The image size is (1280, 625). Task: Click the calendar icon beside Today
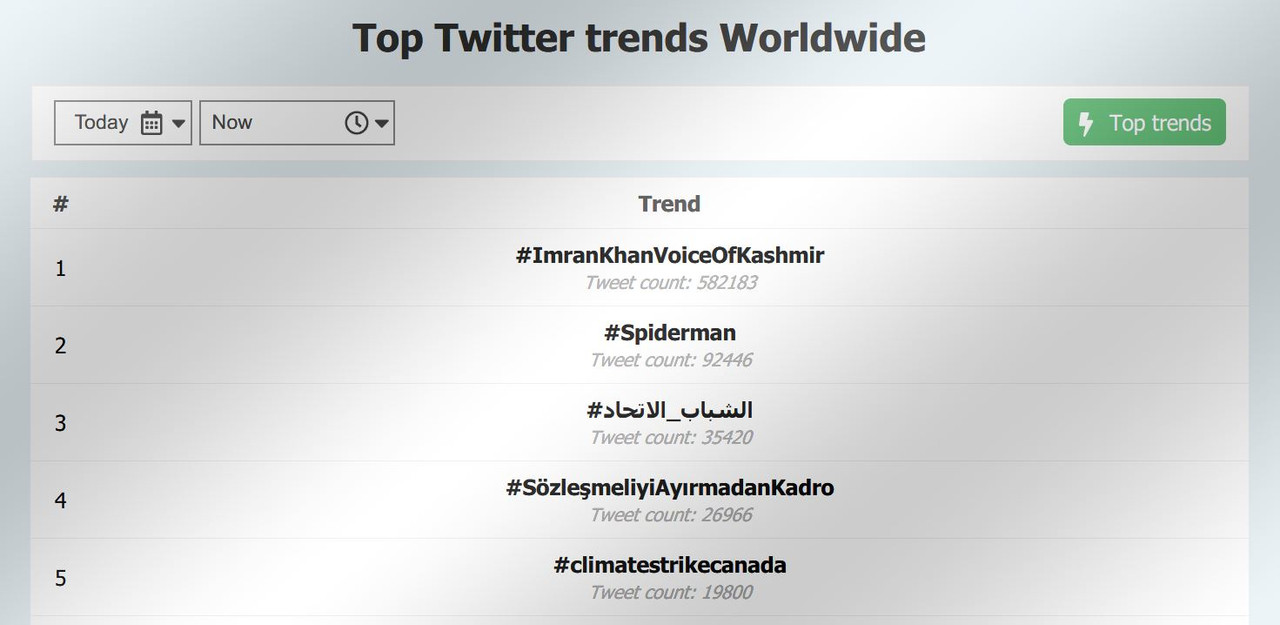pyautogui.click(x=151, y=123)
